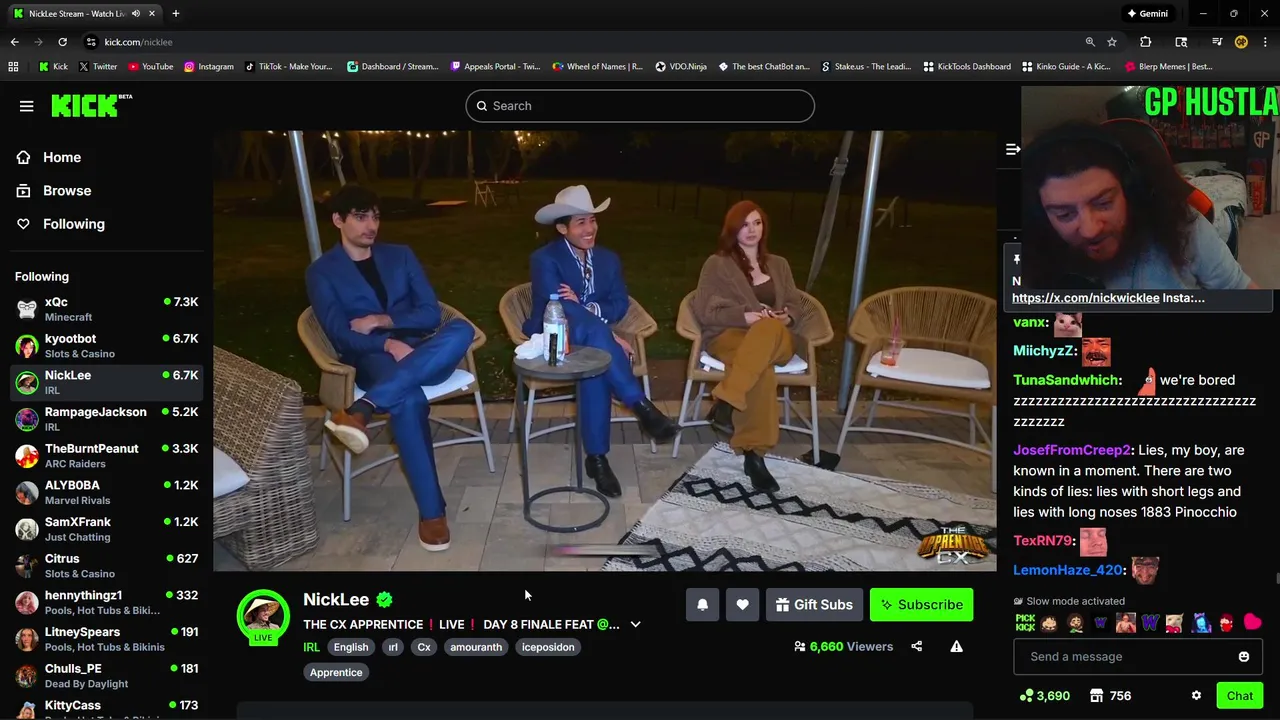The width and height of the screenshot is (1280, 720).
Task: Send message with green Chat button
Action: tap(1239, 696)
